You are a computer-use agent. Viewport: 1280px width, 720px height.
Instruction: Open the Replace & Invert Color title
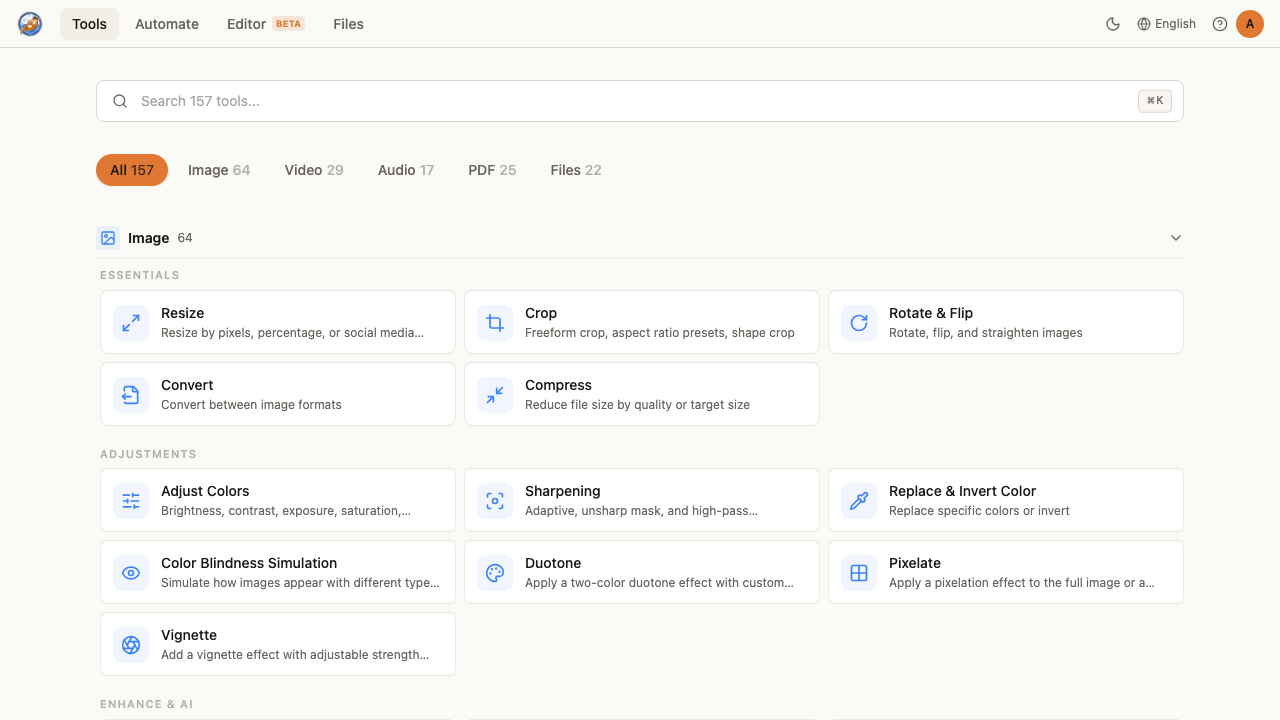[962, 491]
